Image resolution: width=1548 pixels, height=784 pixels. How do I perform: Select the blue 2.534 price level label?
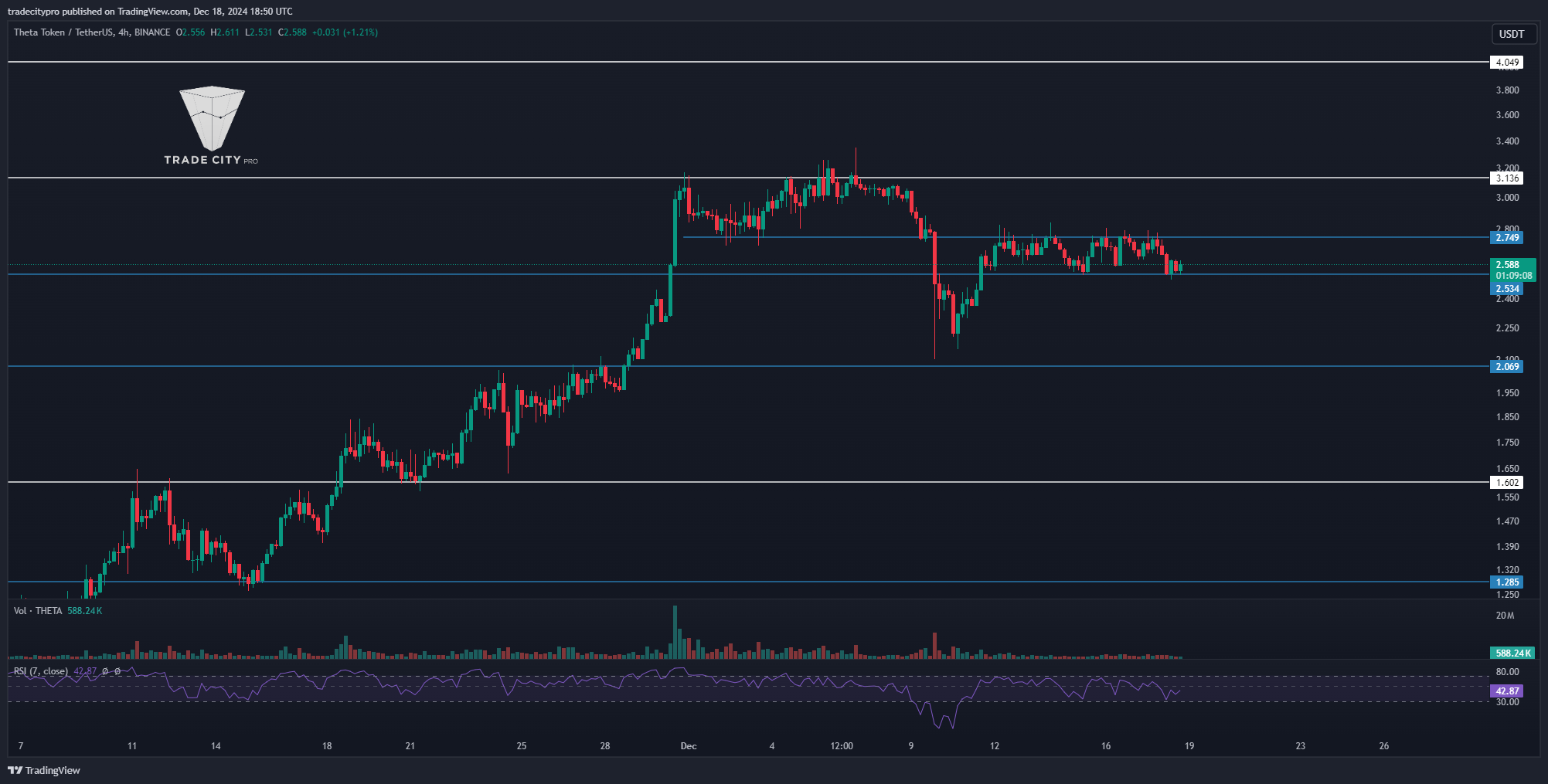pyautogui.click(x=1506, y=289)
